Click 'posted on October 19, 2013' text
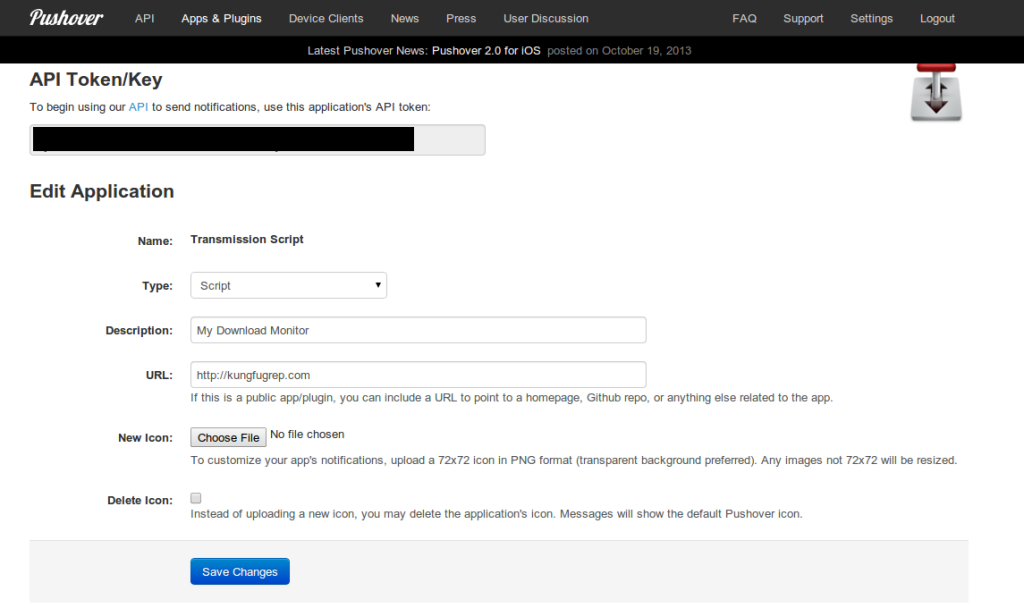 tap(619, 50)
